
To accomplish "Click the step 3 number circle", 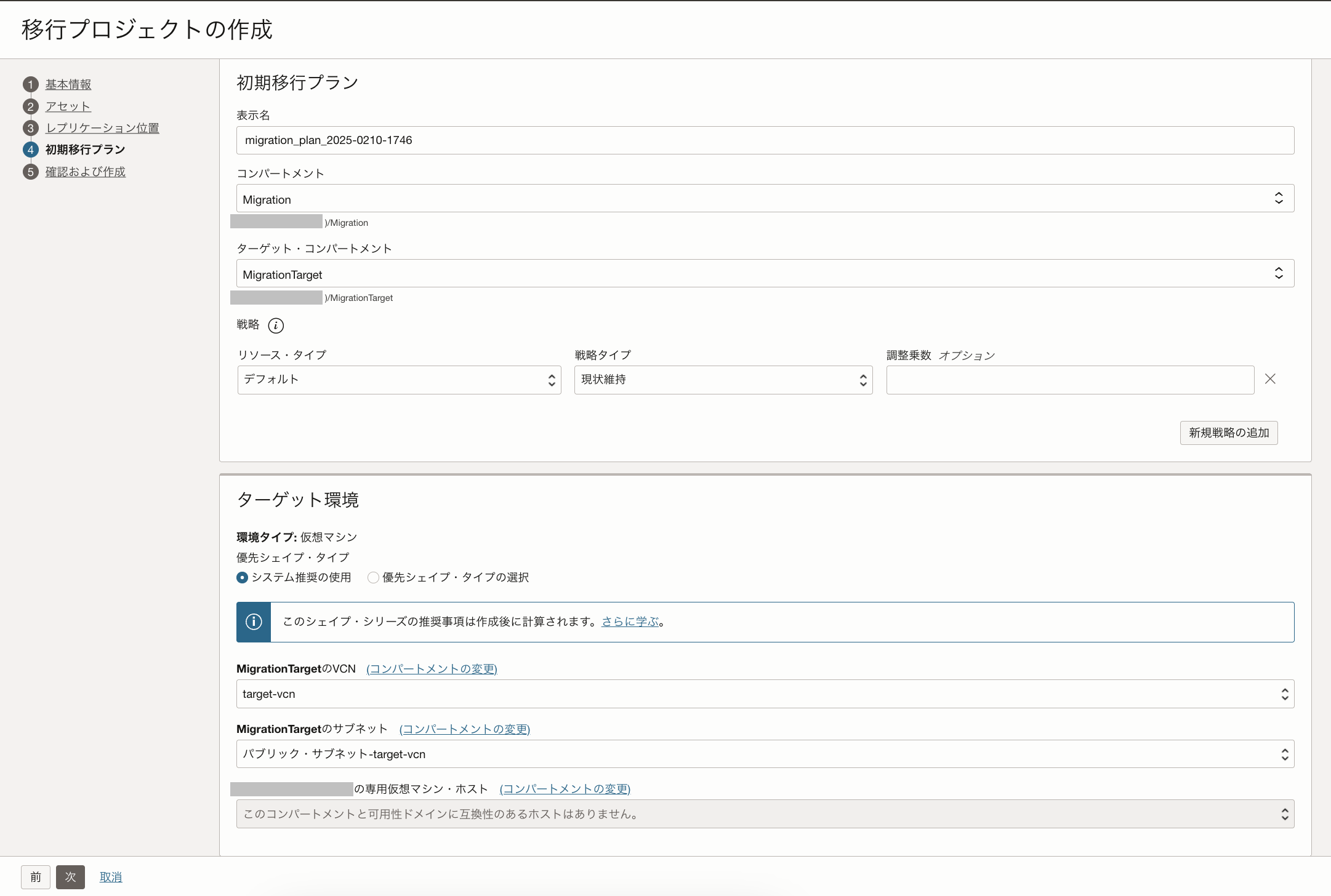I will (x=31, y=128).
